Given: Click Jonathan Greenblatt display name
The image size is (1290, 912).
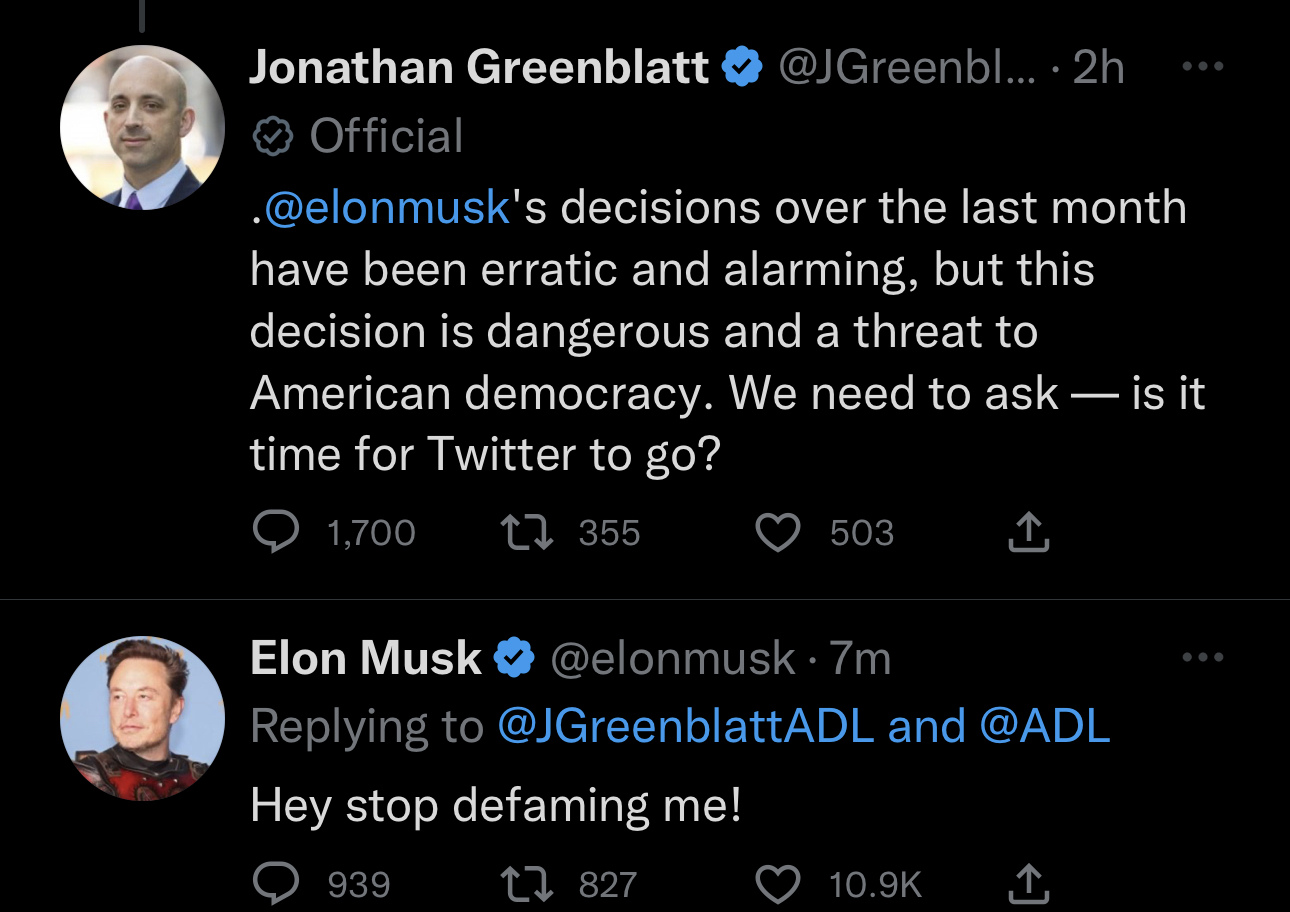Looking at the screenshot, I should 478,68.
